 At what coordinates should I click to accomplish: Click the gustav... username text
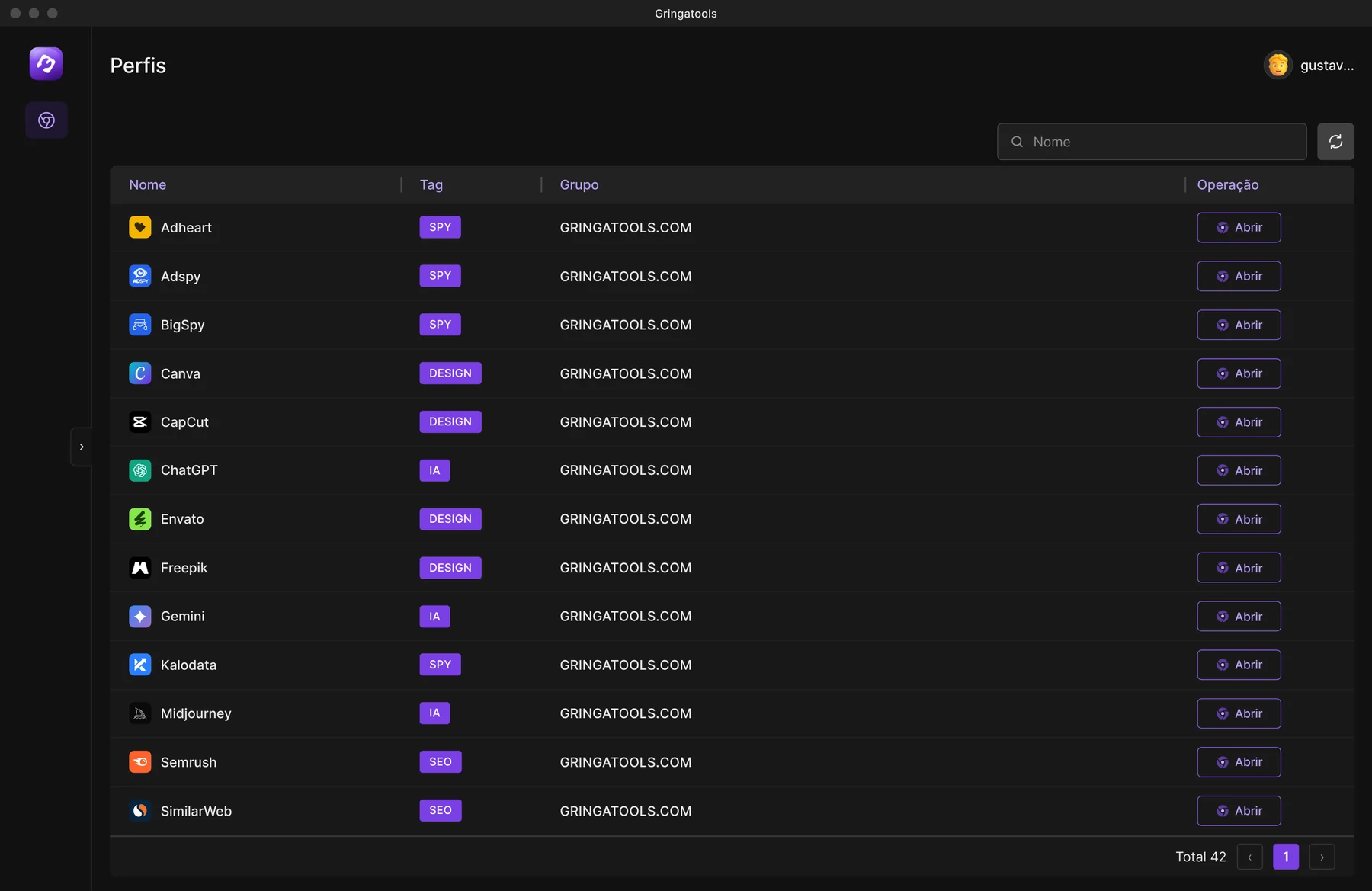coord(1327,66)
